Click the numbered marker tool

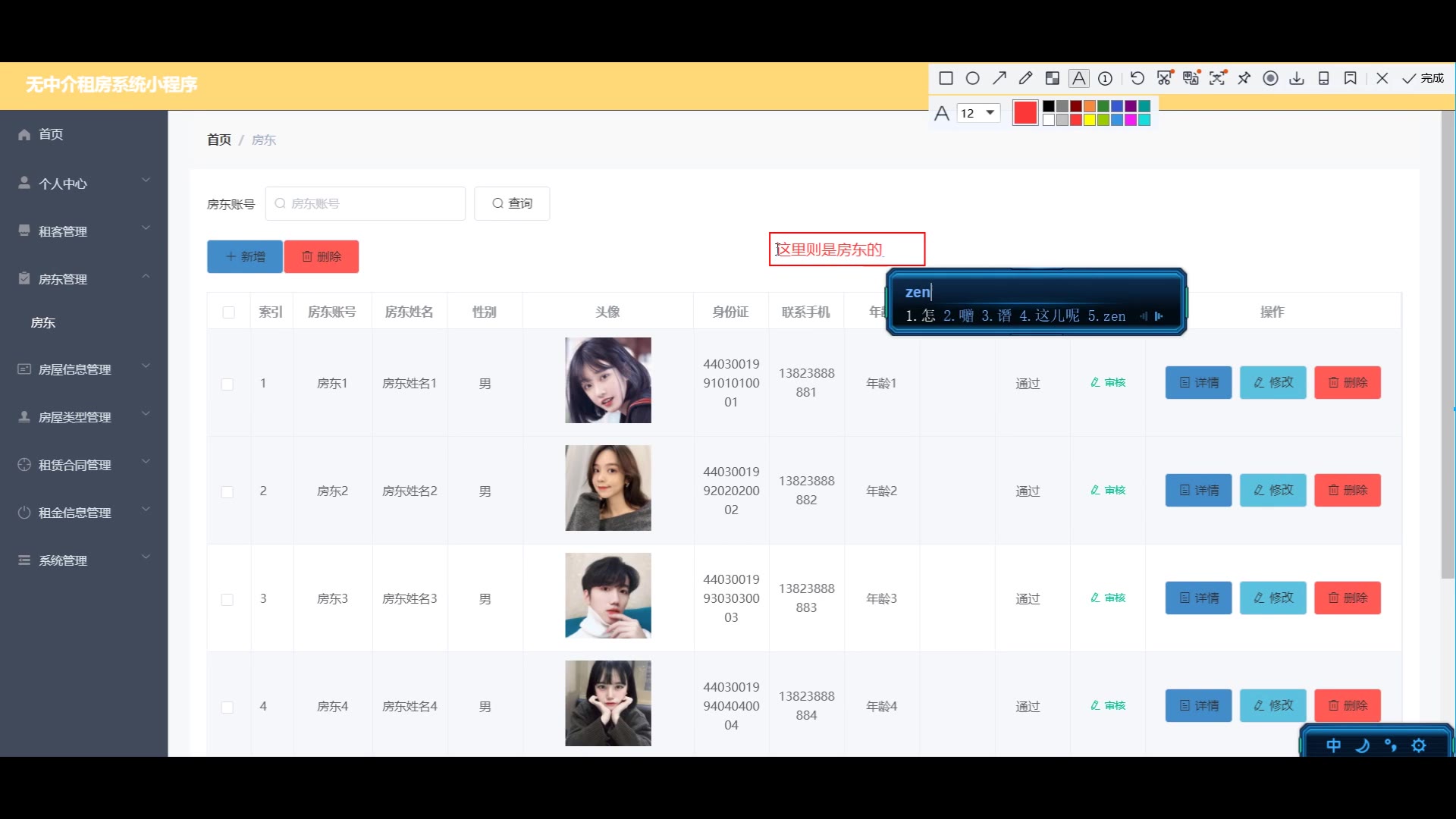coord(1106,78)
